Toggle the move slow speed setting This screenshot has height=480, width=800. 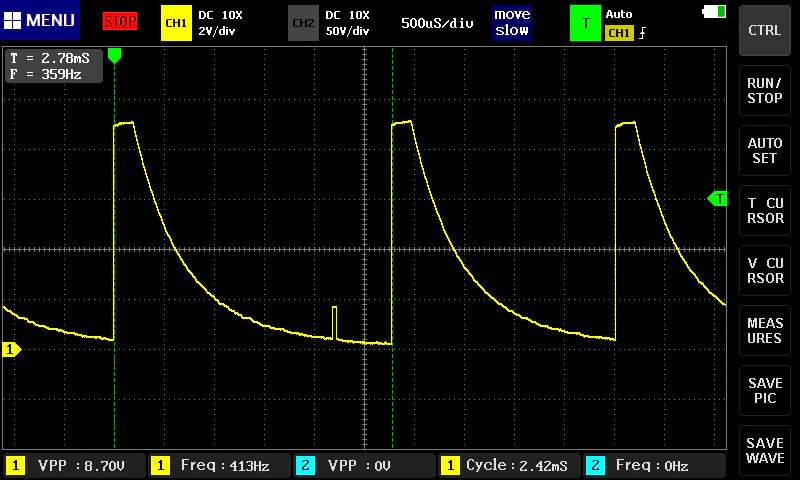click(x=512, y=22)
